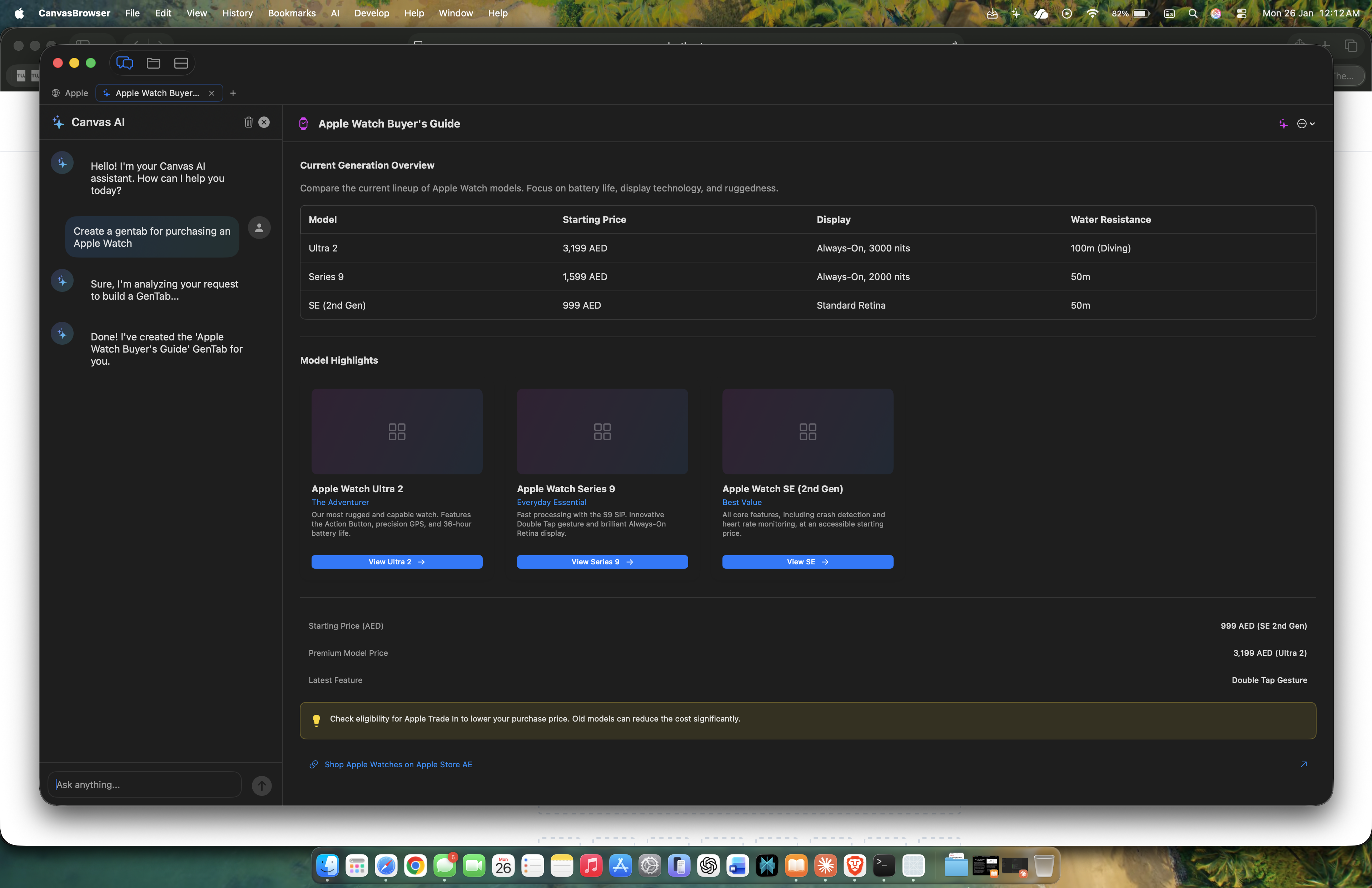
Task: Send message with the up-arrow button
Action: (x=261, y=785)
